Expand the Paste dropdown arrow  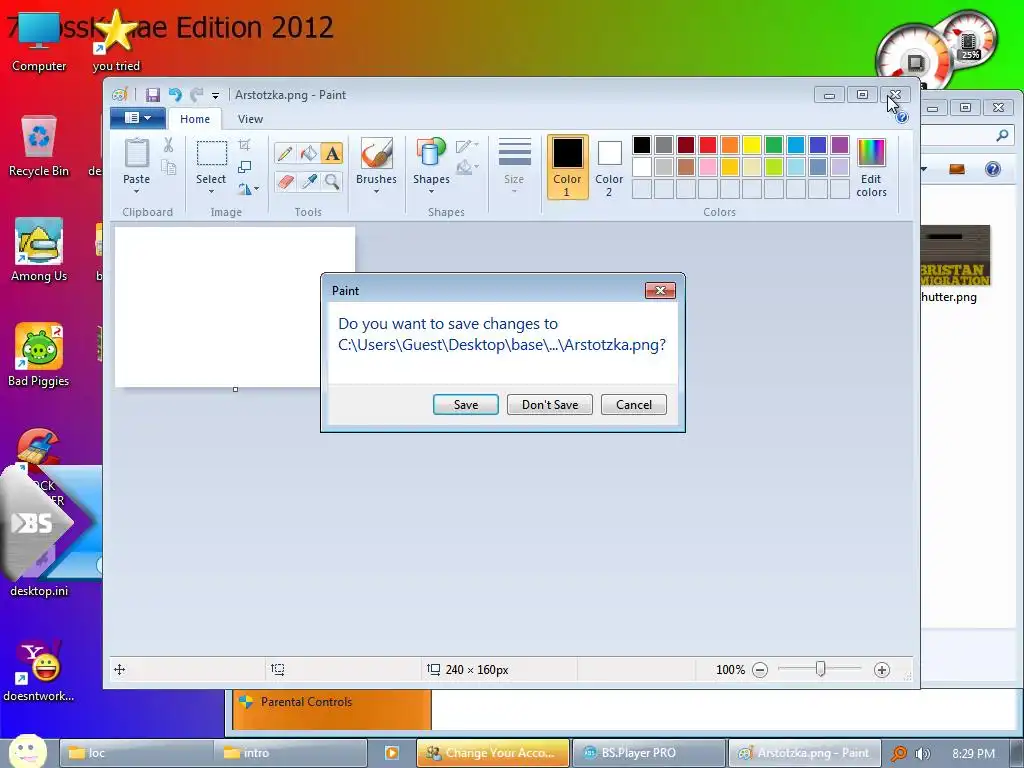(x=136, y=192)
